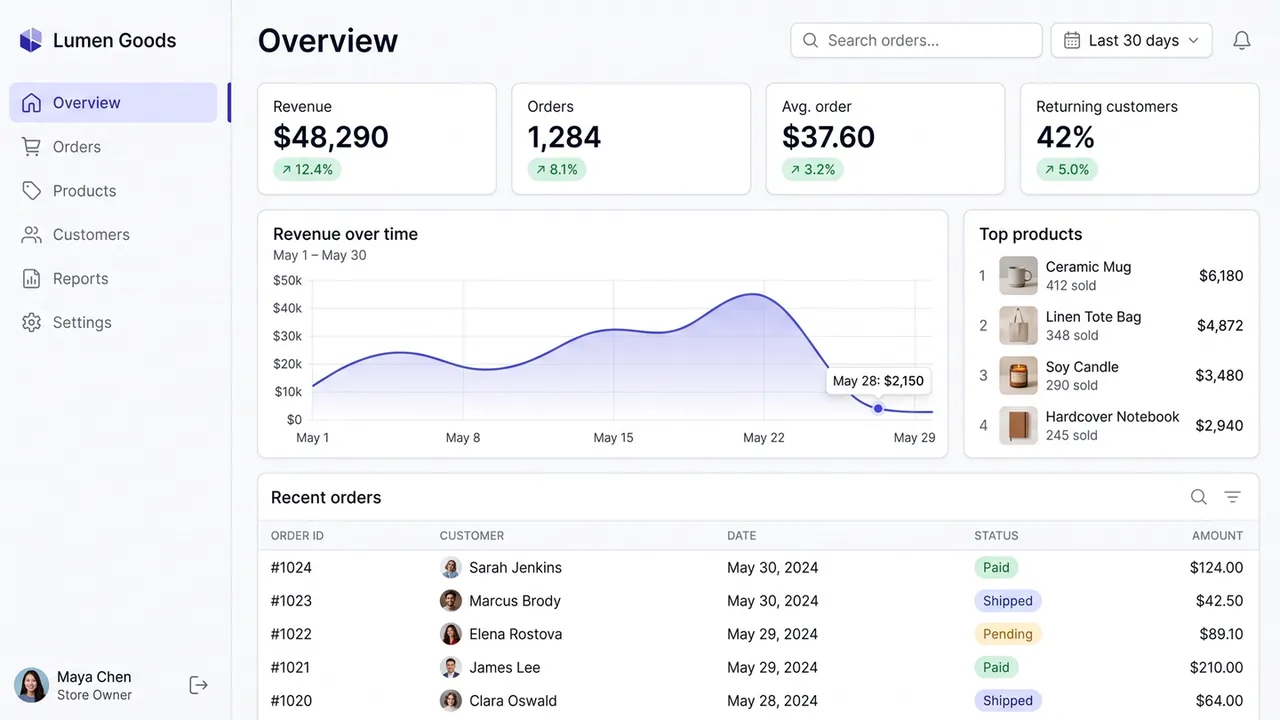
Task: Click the search icon in Recent orders
Action: tap(1198, 497)
